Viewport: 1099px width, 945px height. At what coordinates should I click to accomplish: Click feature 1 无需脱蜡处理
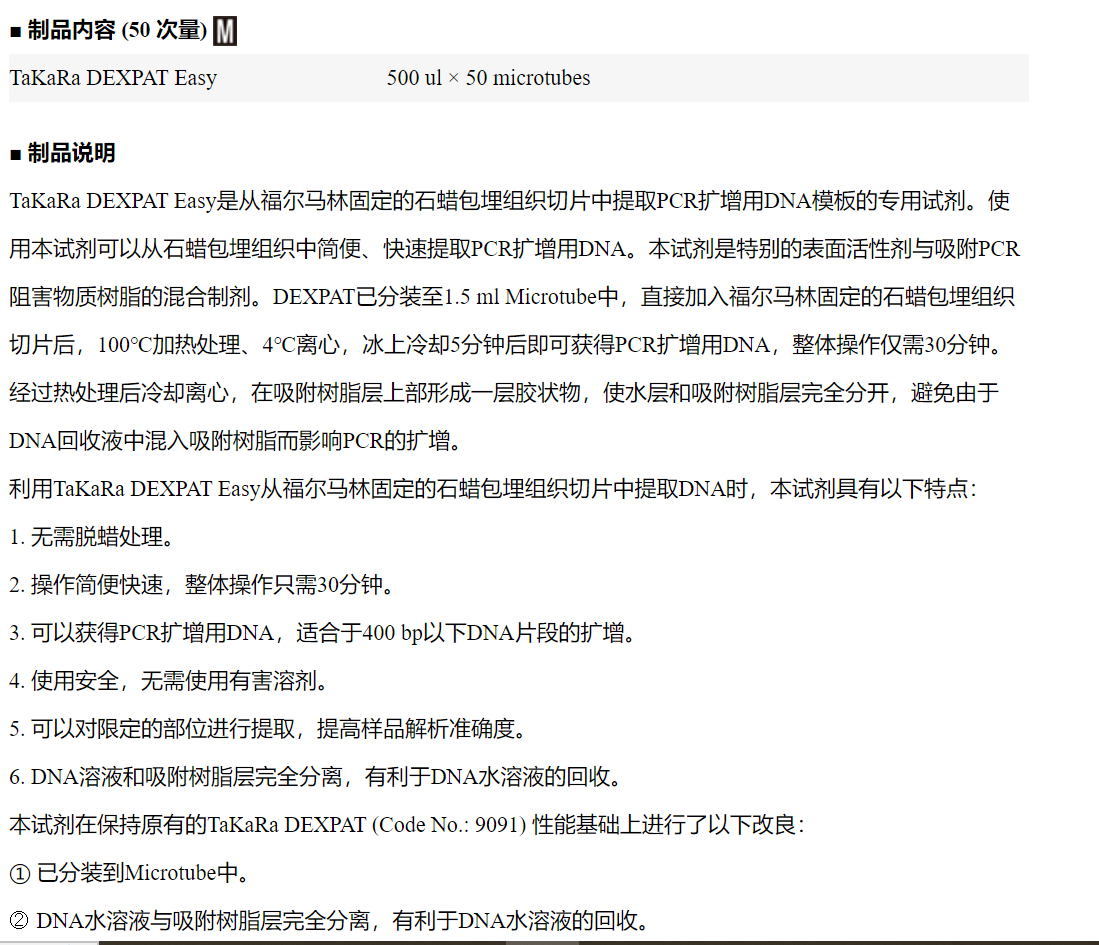coord(93,537)
